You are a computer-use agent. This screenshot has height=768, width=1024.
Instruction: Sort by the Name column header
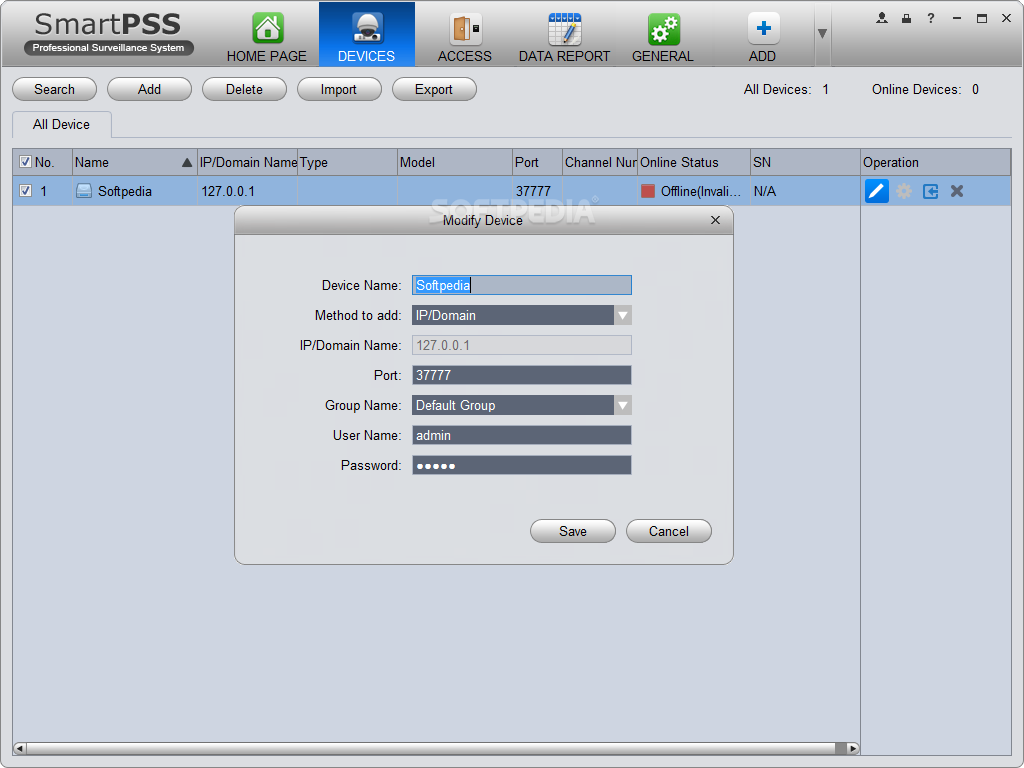click(134, 162)
